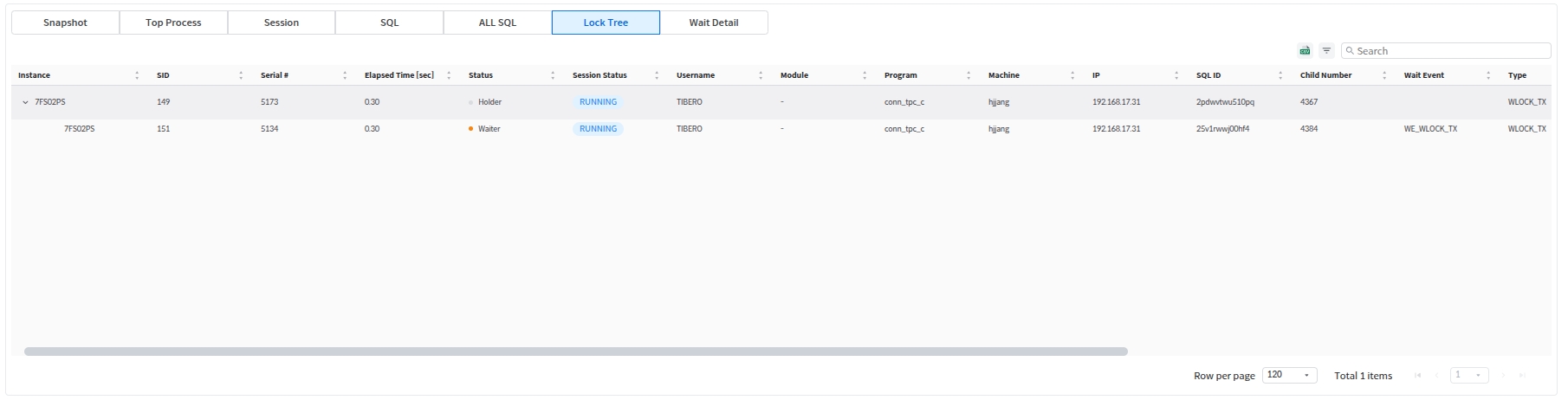This screenshot has height=400, width=1568.
Task: Go to the first page arrow
Action: 1417,375
